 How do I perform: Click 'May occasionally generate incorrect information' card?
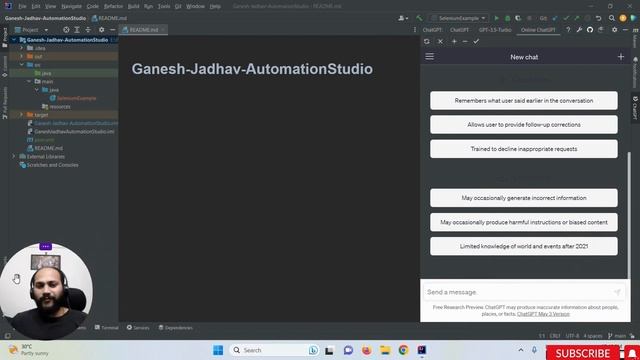tap(524, 198)
